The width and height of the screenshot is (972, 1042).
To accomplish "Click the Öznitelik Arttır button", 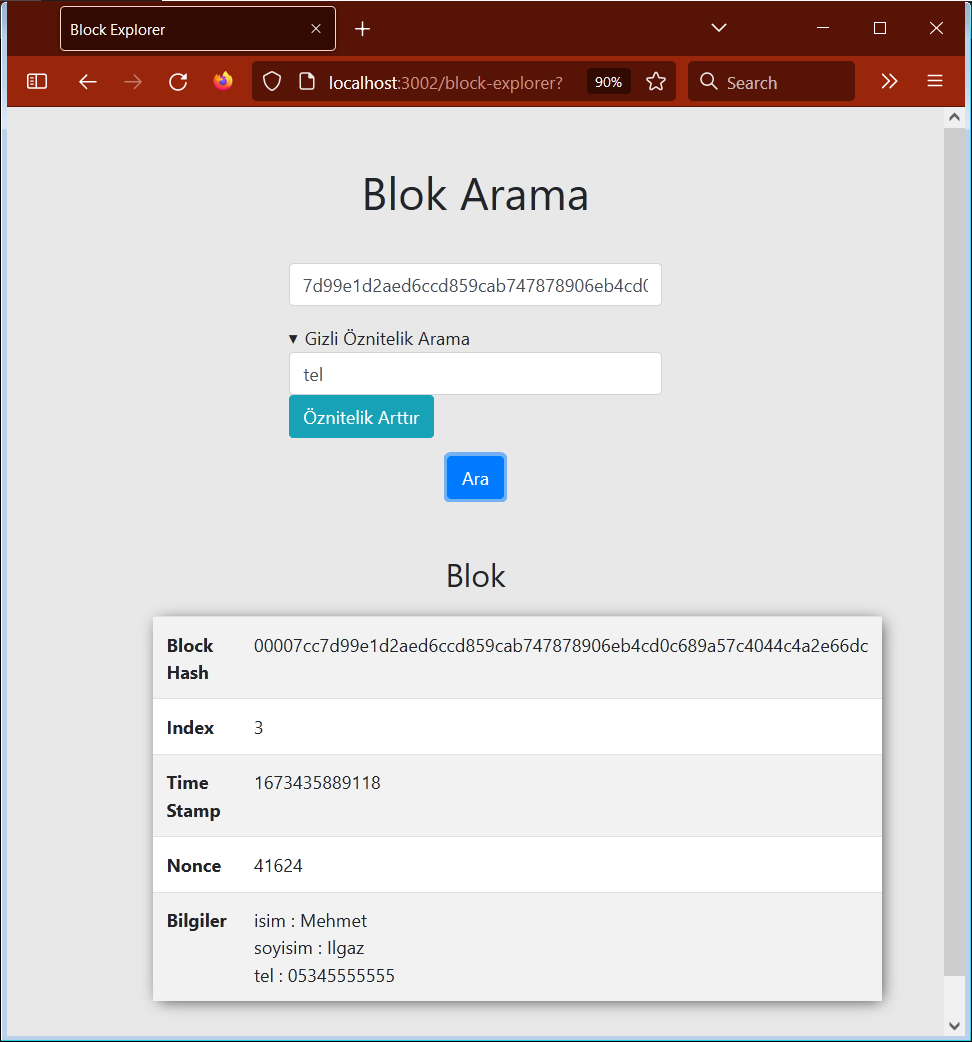I will [361, 416].
